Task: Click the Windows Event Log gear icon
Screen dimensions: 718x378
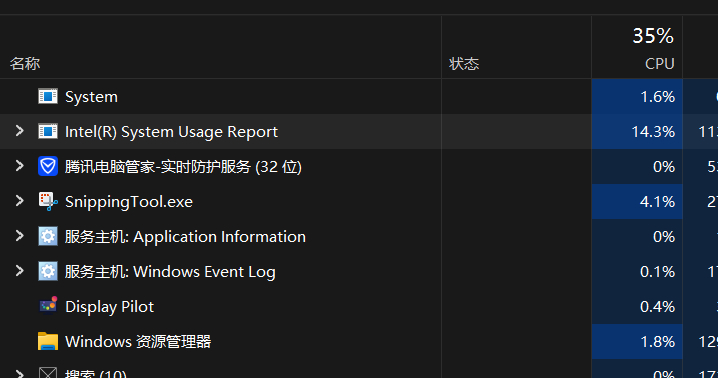Action: [x=48, y=271]
